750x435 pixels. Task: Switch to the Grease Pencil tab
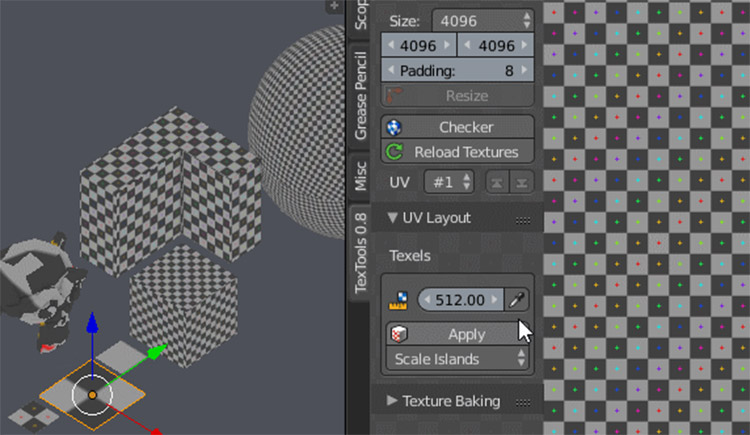(361, 93)
